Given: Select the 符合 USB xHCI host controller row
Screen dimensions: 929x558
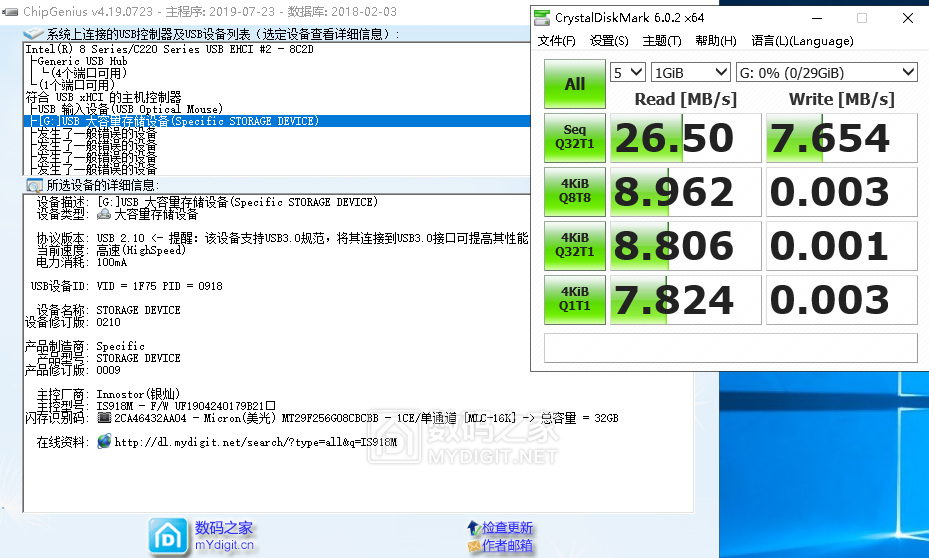Looking at the screenshot, I should (103, 97).
